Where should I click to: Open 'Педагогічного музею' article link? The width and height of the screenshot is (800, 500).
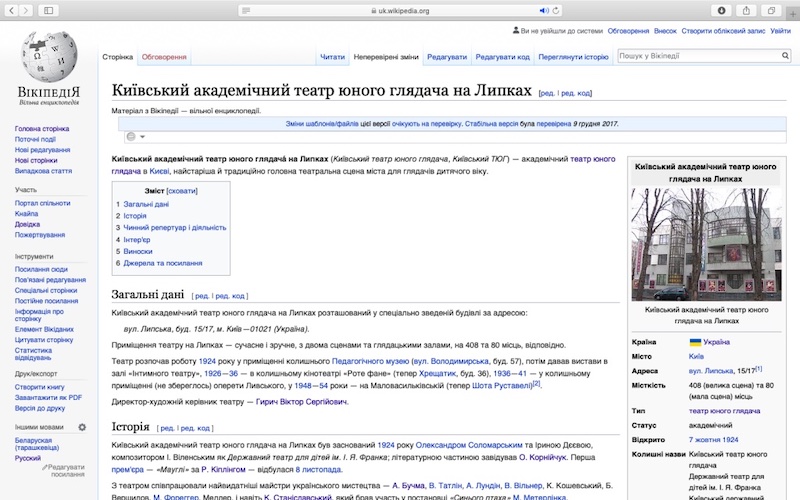point(370,361)
